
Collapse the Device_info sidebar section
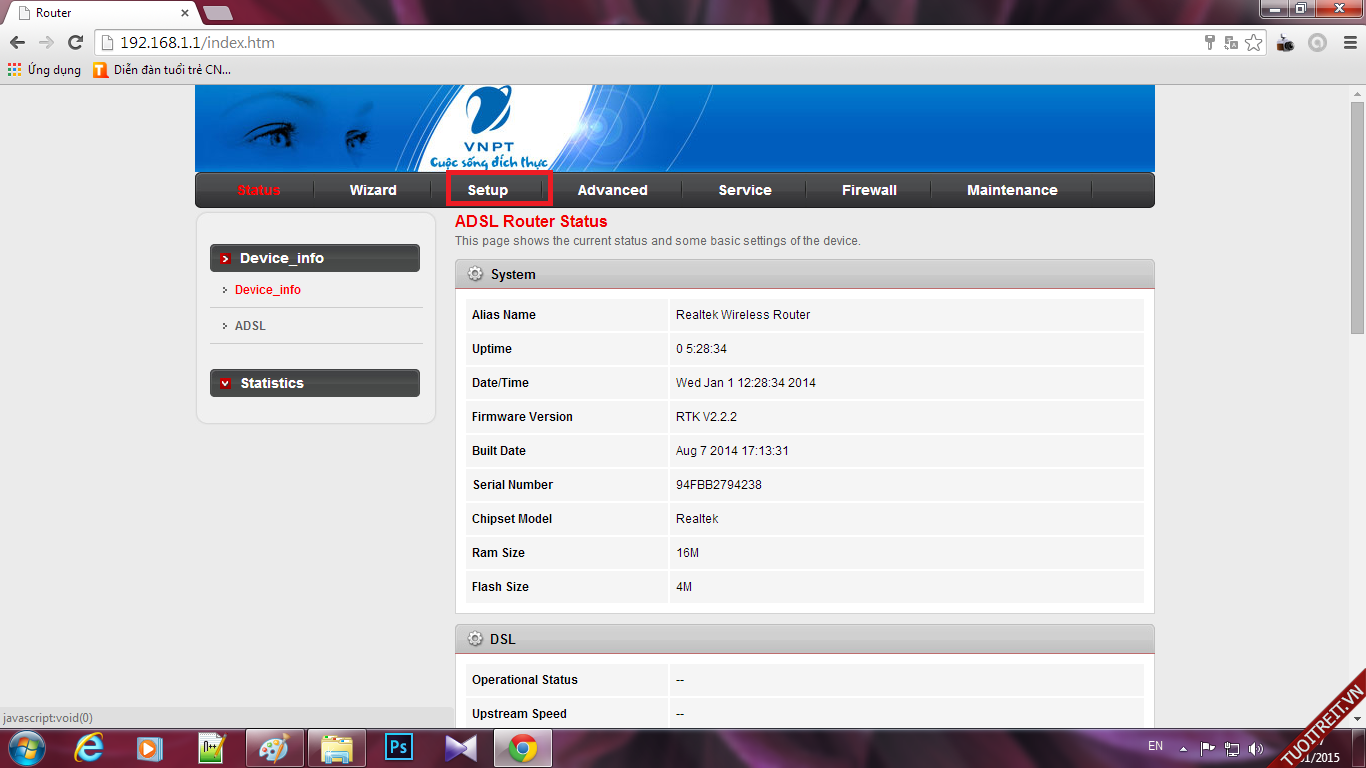point(314,258)
